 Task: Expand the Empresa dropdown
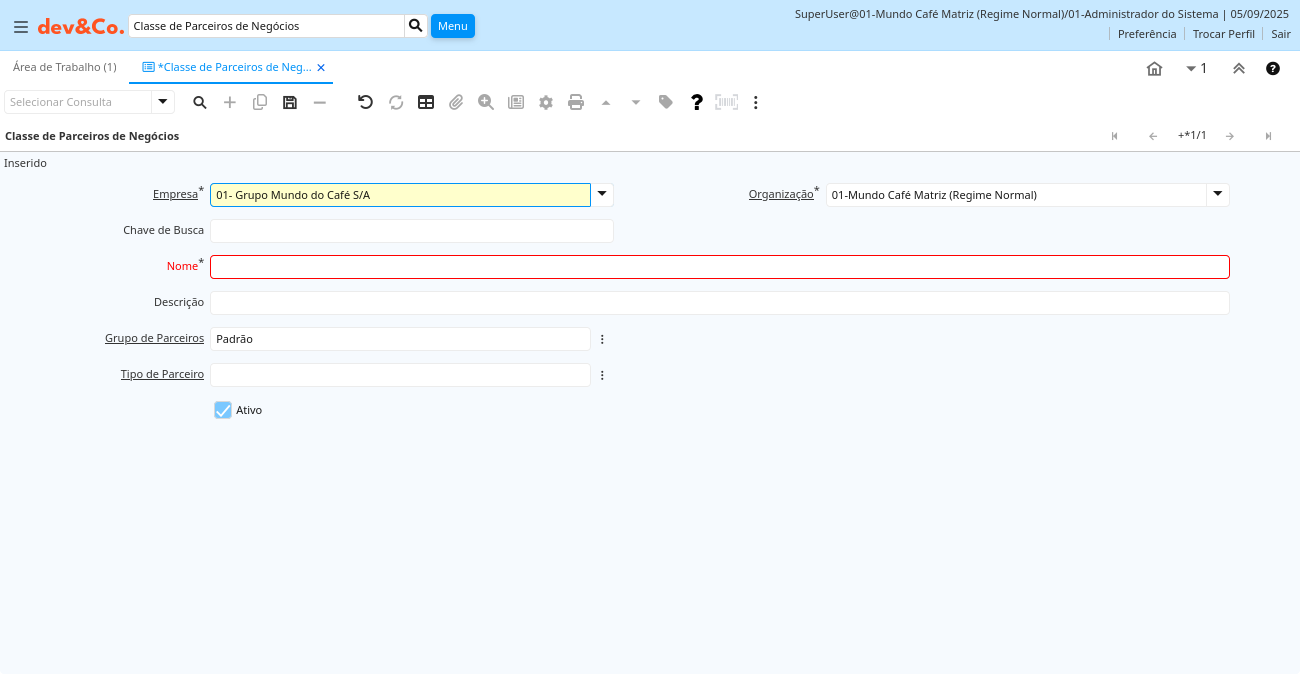pos(602,195)
